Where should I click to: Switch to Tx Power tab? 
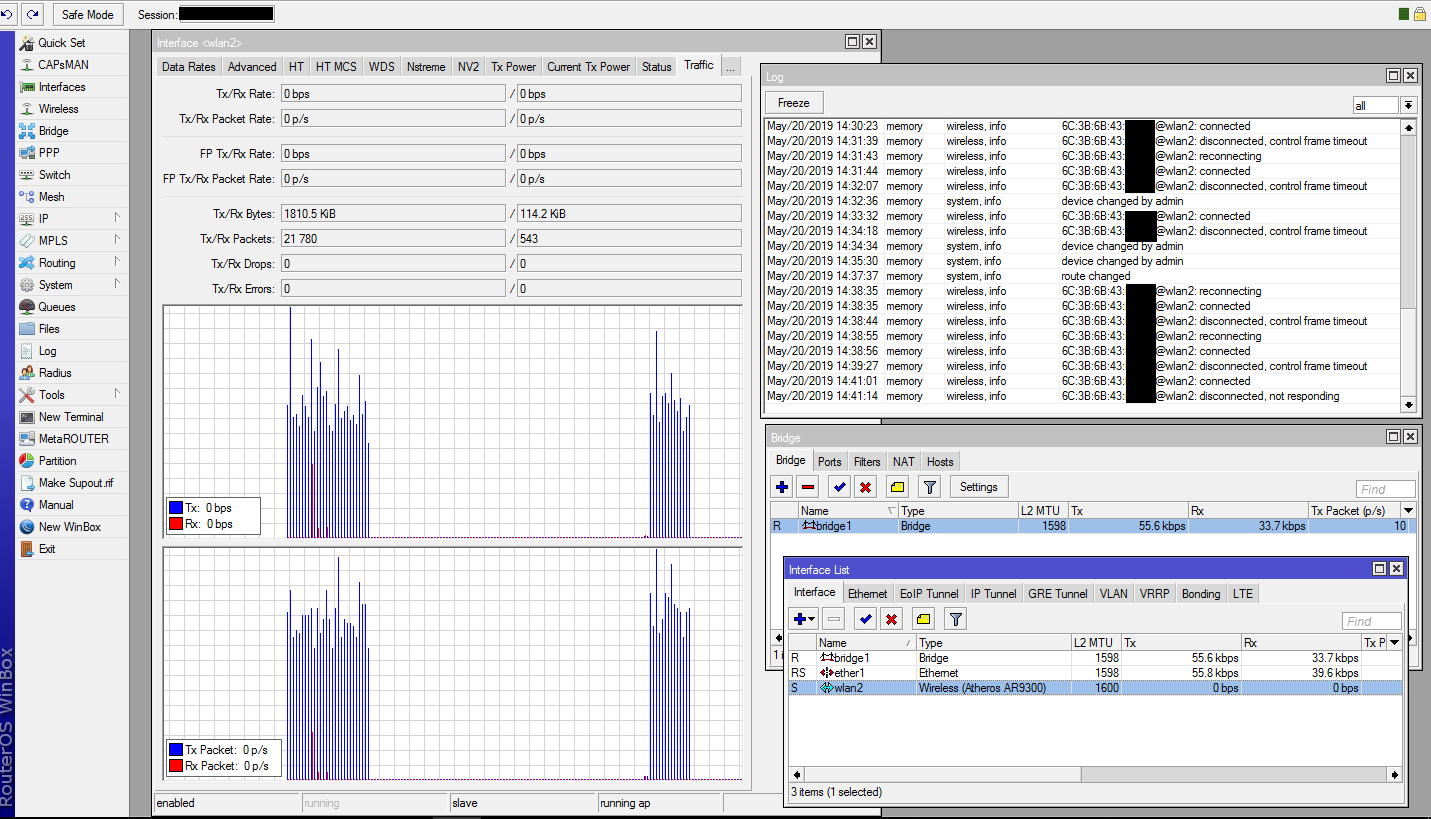pyautogui.click(x=513, y=67)
